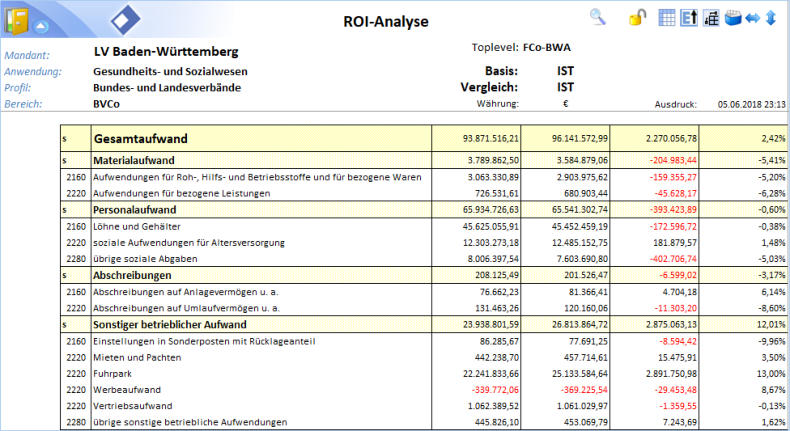The width and height of the screenshot is (790, 431).
Task: Click the horizontal double-arrow width icon
Action: [752, 17]
